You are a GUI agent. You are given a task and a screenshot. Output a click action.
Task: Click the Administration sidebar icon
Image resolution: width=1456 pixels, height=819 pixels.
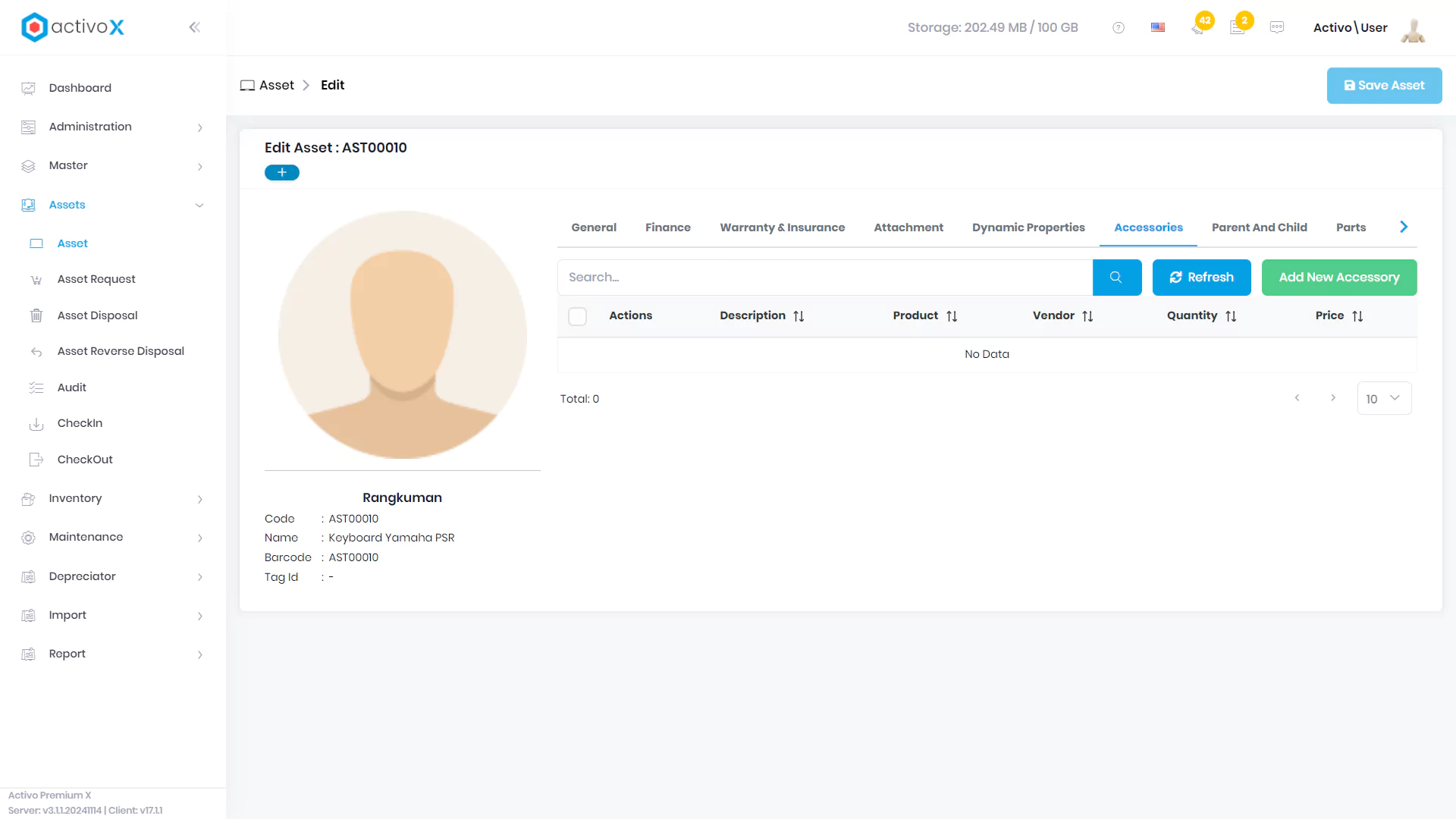29,127
